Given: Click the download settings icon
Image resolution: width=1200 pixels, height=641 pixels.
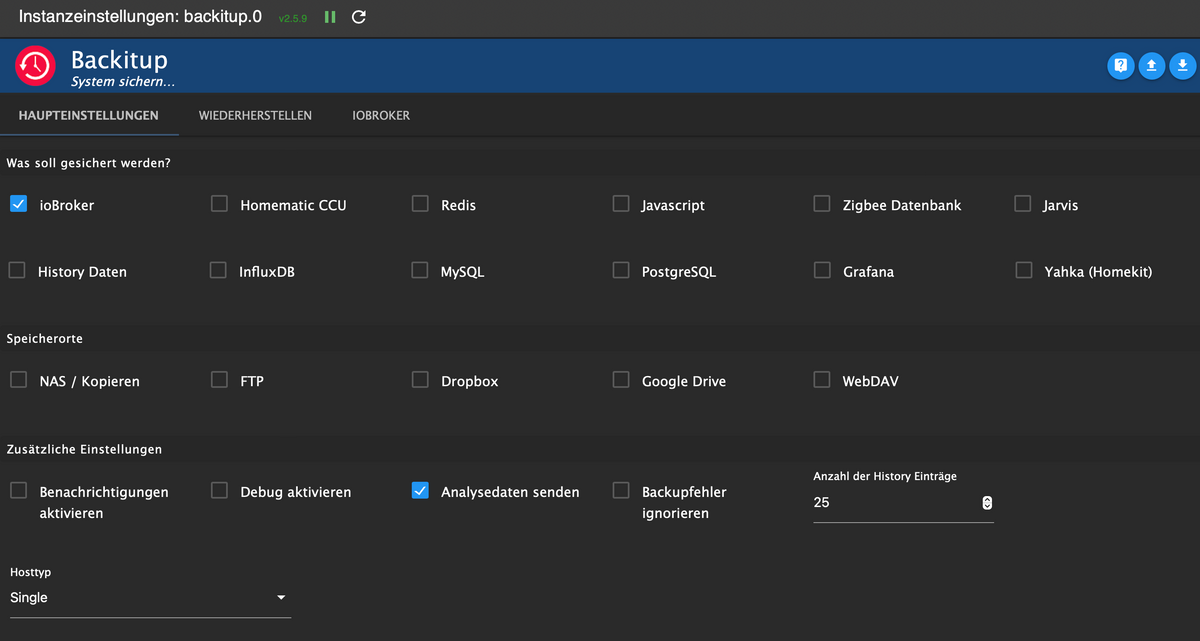Looking at the screenshot, I should (x=1182, y=66).
